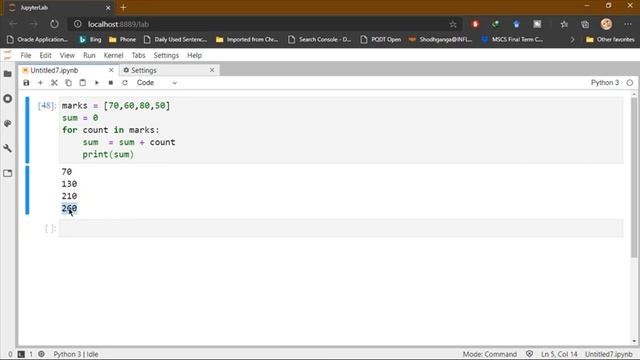Show Running Terminals and Kernels sidebar

tap(8, 99)
